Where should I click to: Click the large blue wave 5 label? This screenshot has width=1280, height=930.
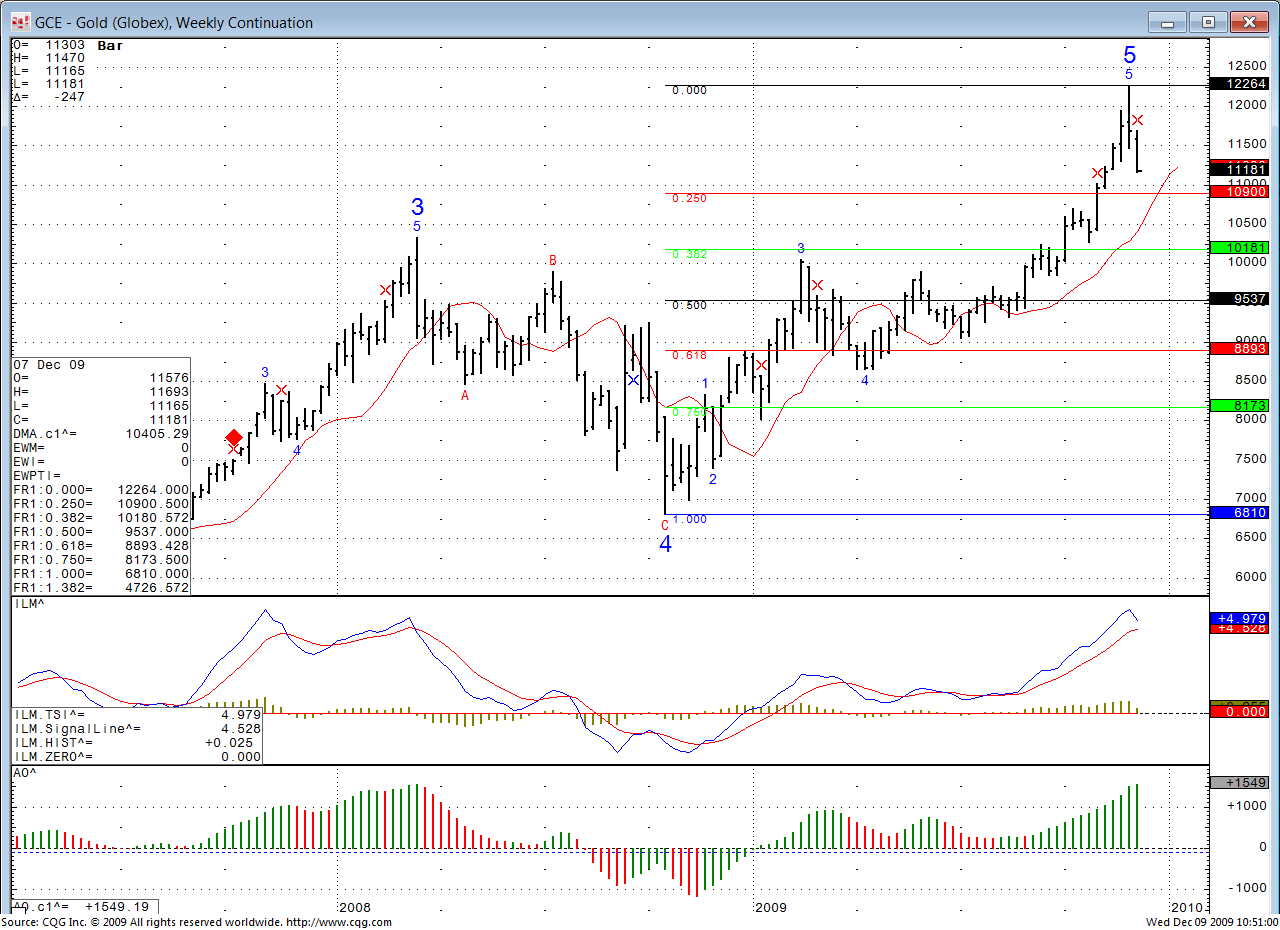pos(1129,55)
